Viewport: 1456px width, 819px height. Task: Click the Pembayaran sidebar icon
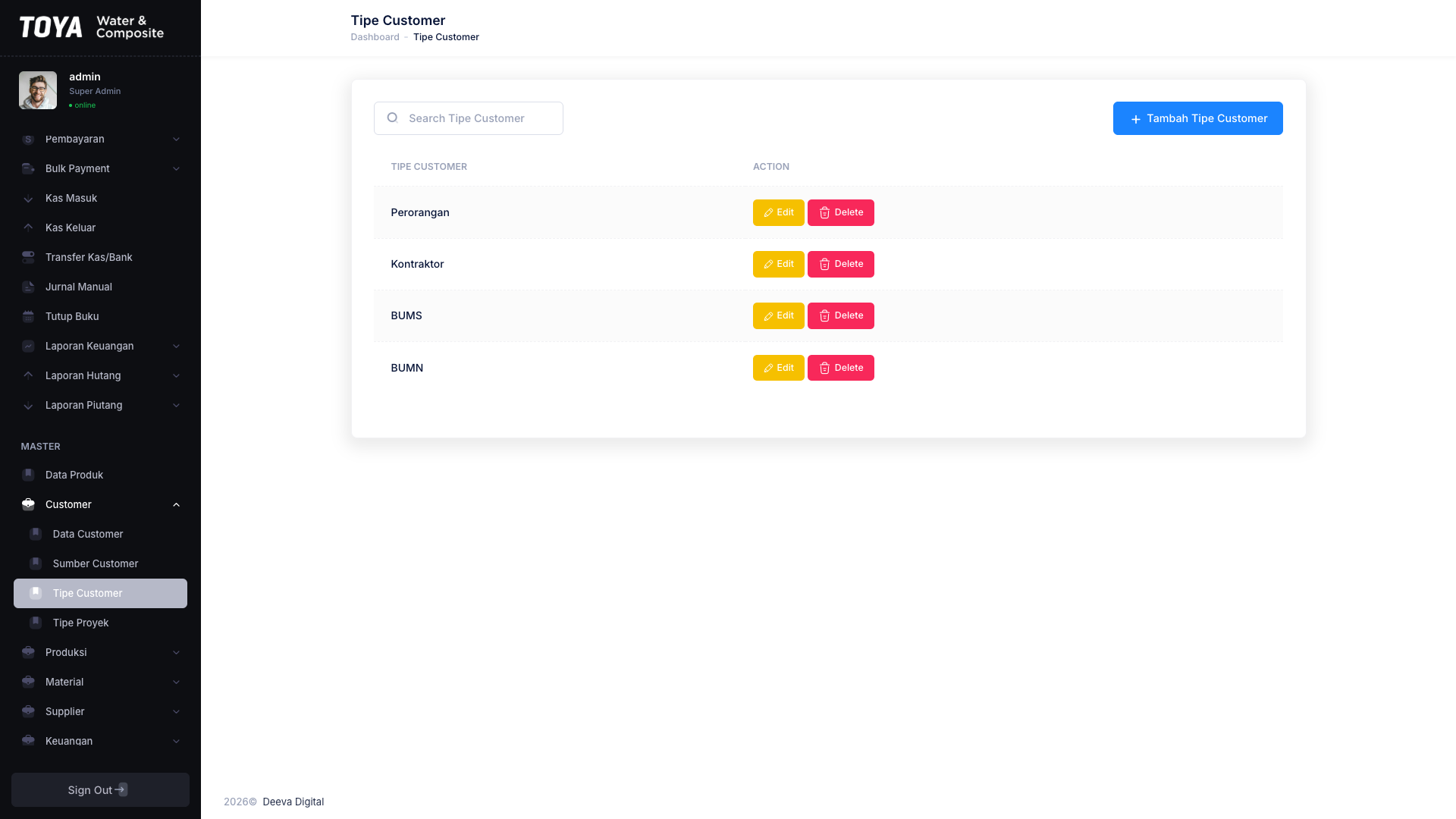[x=28, y=139]
